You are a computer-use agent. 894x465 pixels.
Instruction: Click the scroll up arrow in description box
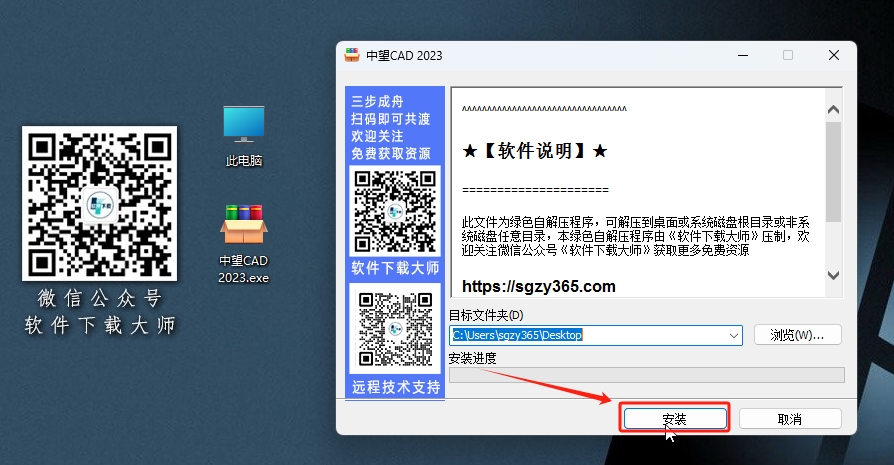pyautogui.click(x=833, y=109)
